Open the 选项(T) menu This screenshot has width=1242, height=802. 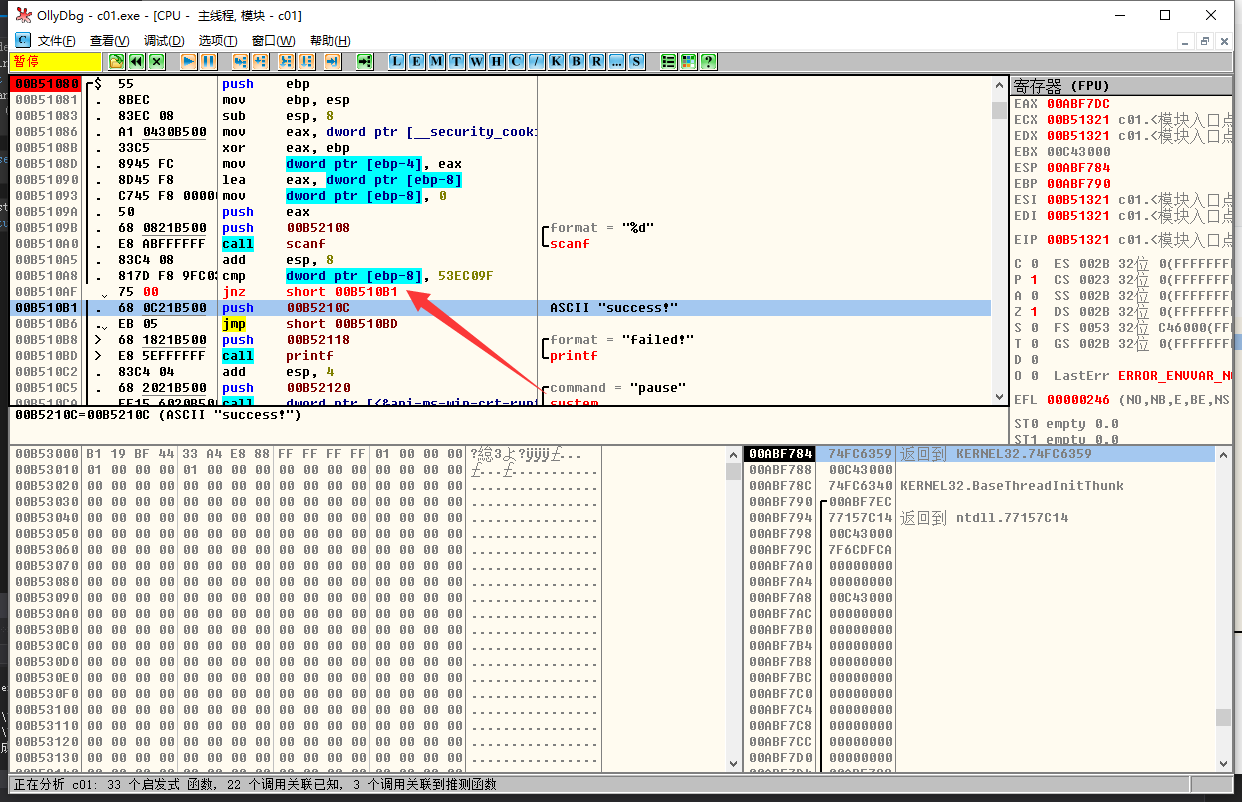click(218, 41)
